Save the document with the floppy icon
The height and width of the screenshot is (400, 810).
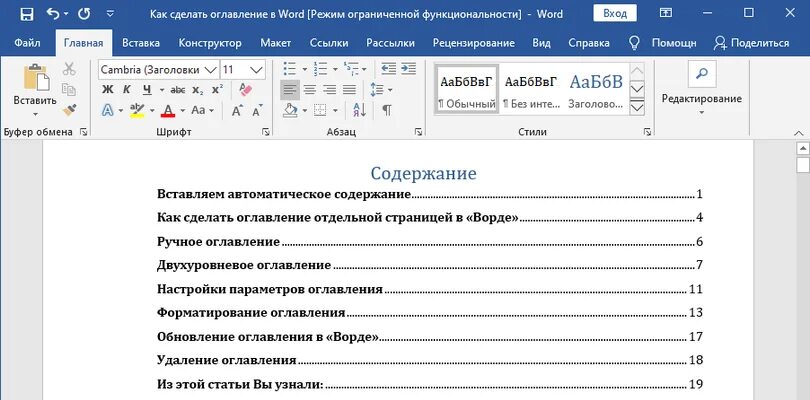coord(26,14)
